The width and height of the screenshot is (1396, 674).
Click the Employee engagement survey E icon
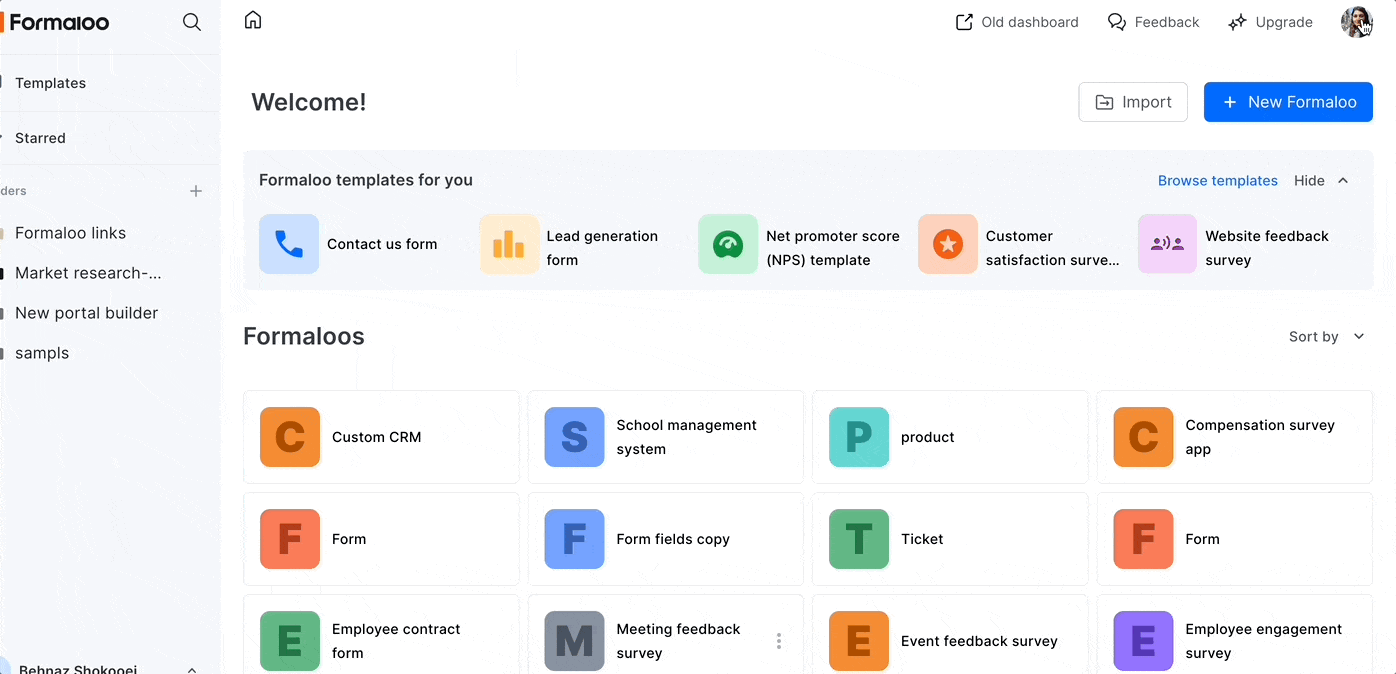1143,641
